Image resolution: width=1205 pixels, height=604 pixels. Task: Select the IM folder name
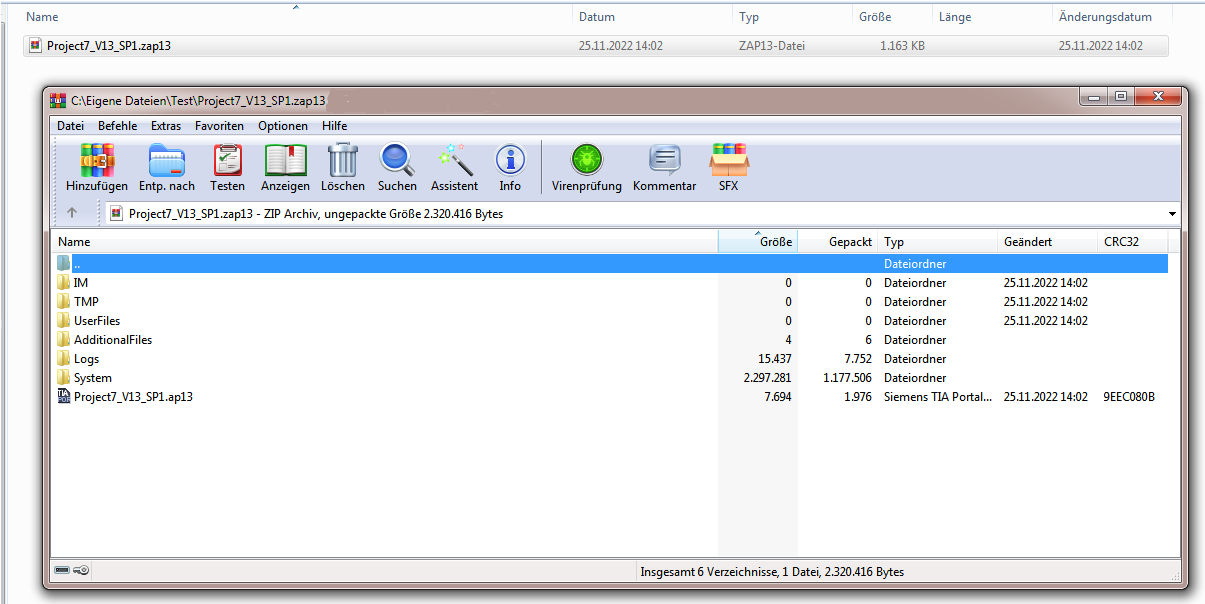[x=81, y=283]
